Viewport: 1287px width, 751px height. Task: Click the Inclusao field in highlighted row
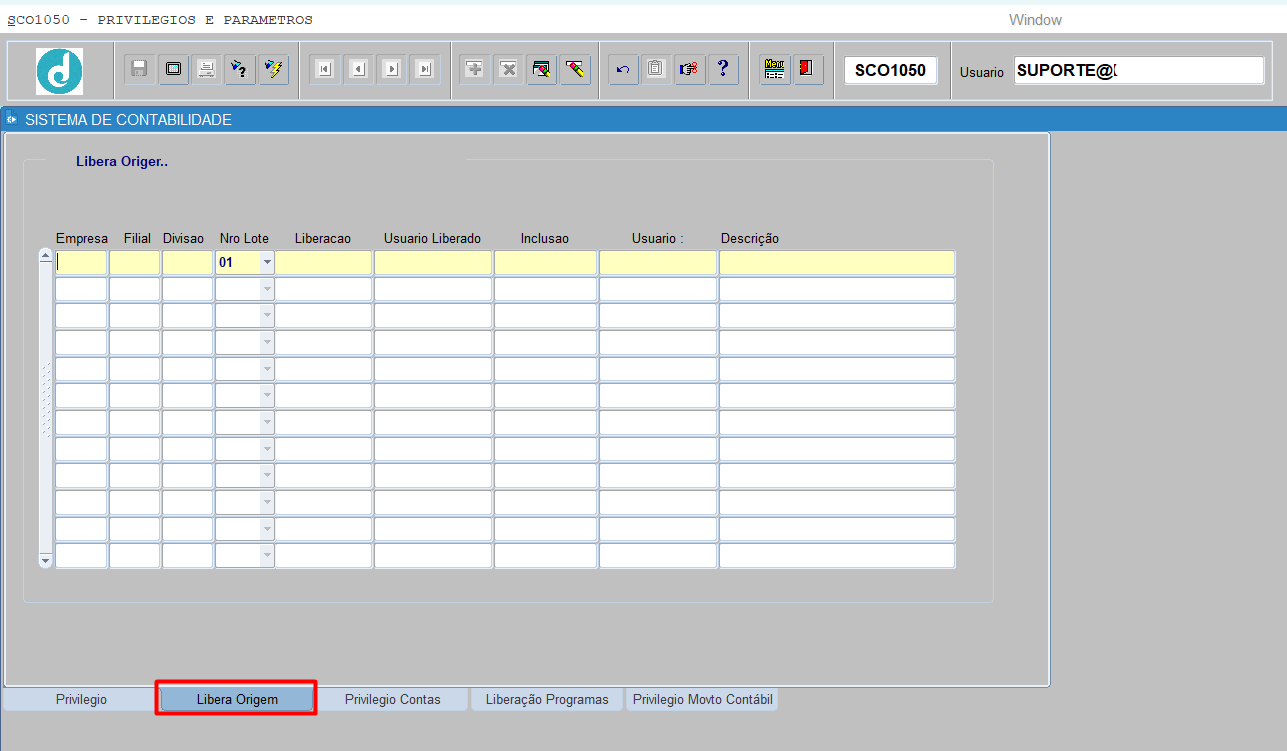coord(545,262)
